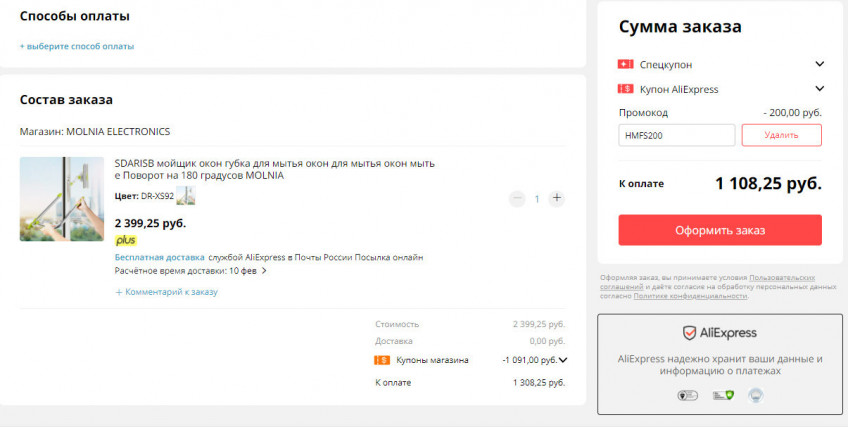
Task: Decrease item quantity with minus button
Action: point(517,198)
